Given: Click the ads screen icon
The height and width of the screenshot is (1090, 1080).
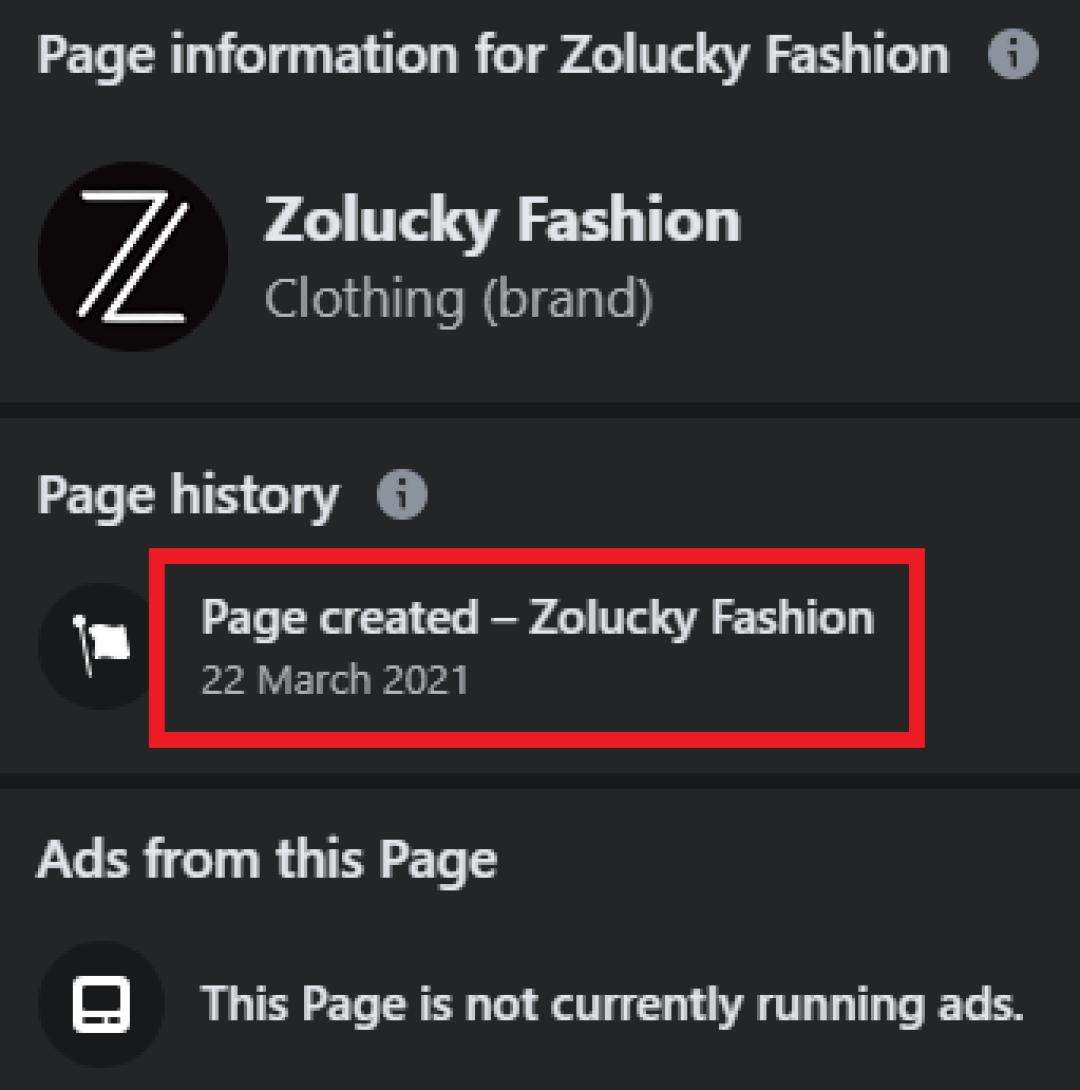Looking at the screenshot, I should pos(101,1003).
